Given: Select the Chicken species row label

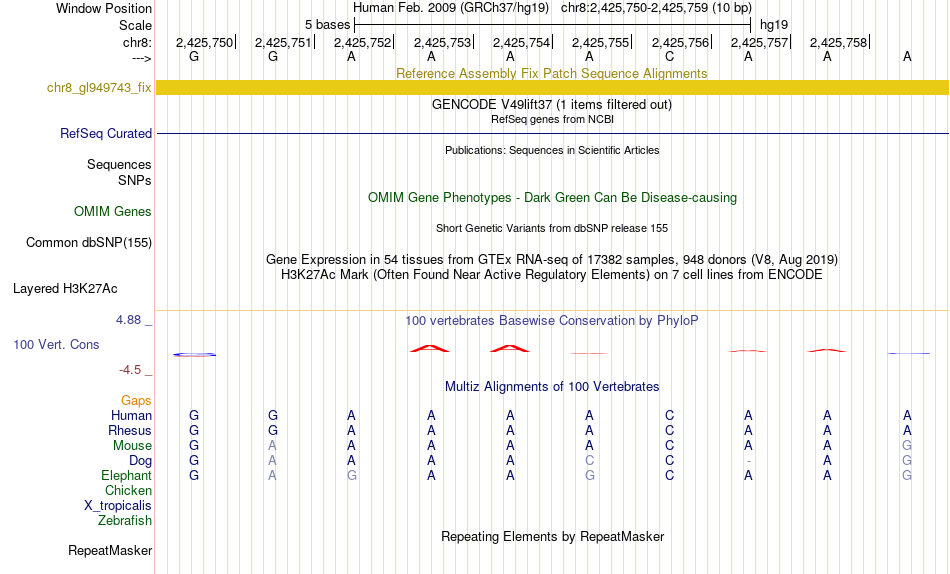Looking at the screenshot, I should point(128,490).
